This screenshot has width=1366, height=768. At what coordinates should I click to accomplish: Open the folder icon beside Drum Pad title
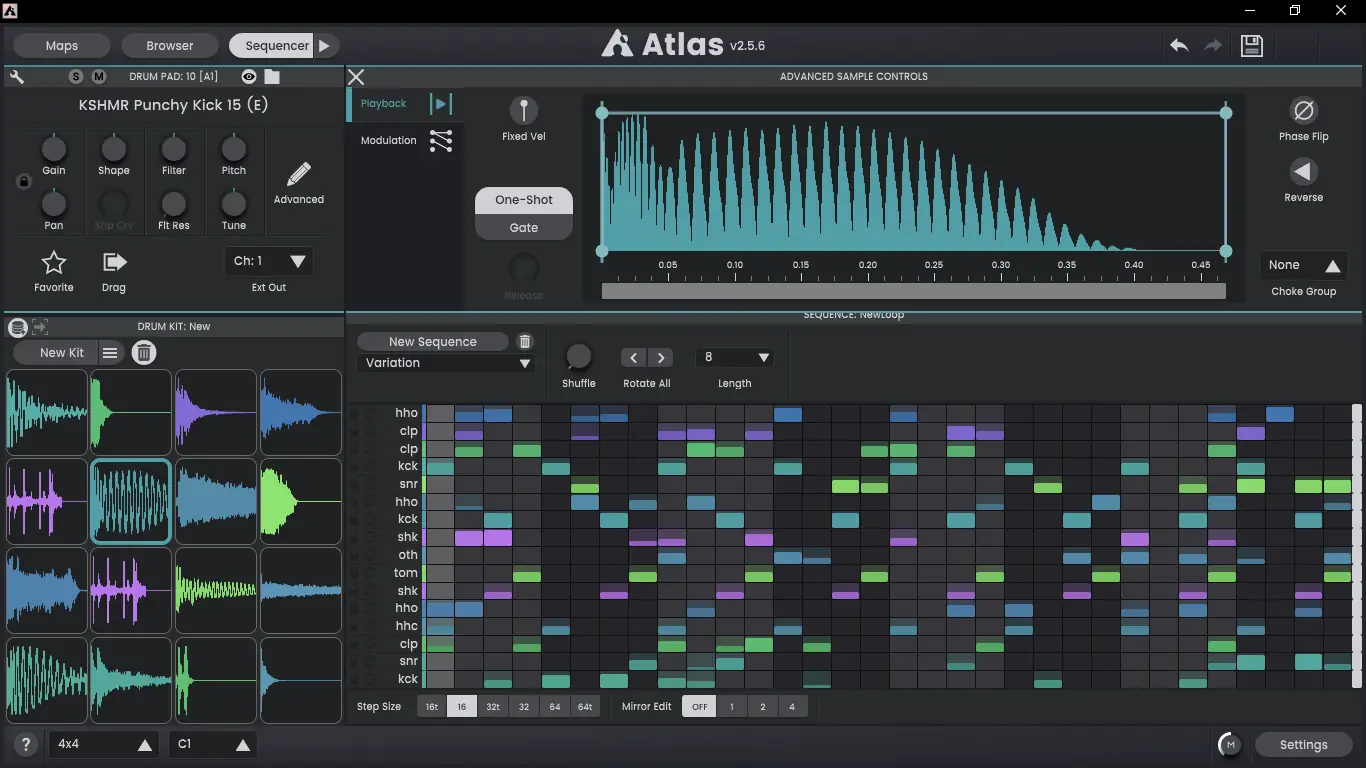click(272, 77)
